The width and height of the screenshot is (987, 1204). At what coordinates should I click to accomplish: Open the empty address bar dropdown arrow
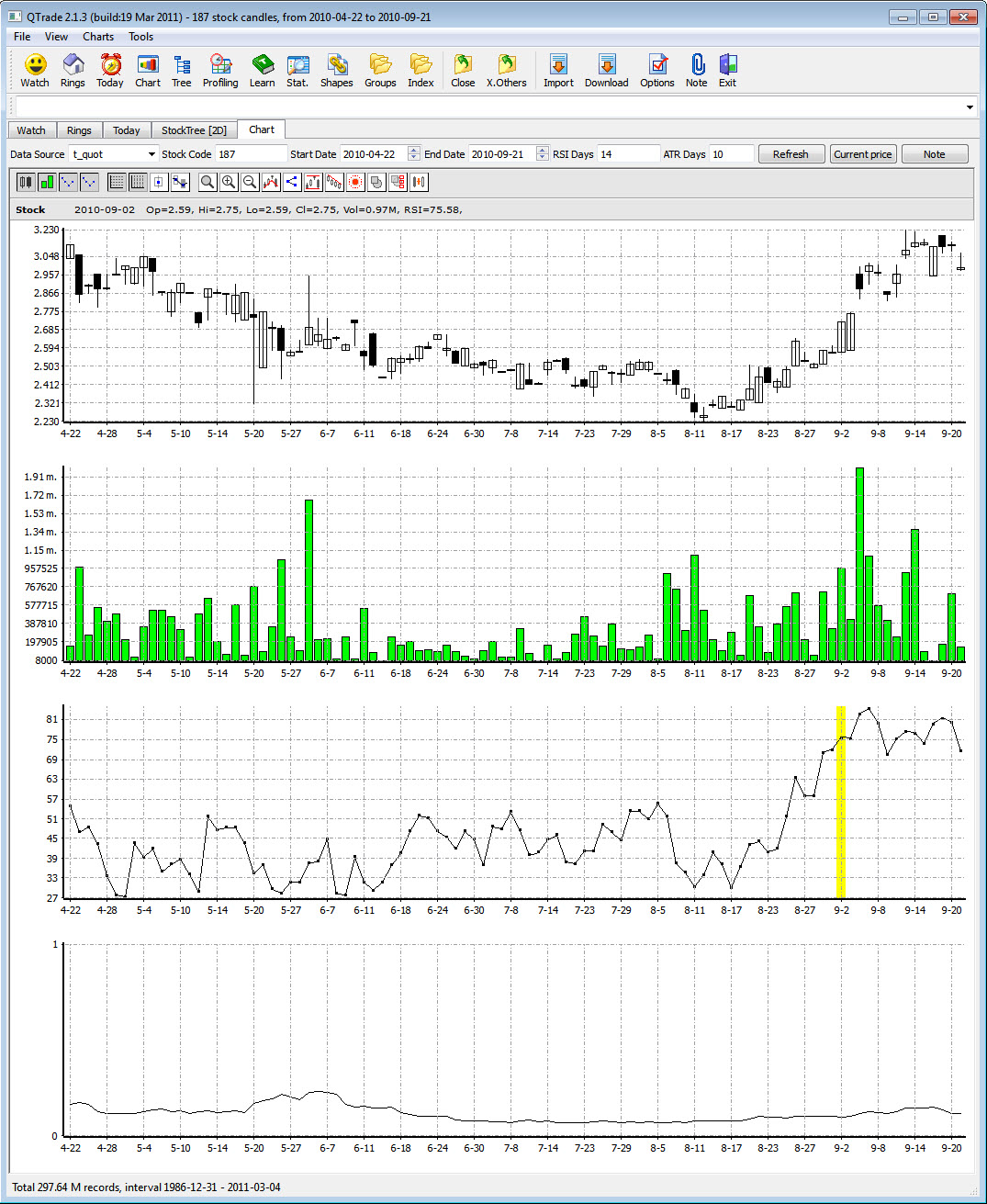click(x=970, y=107)
